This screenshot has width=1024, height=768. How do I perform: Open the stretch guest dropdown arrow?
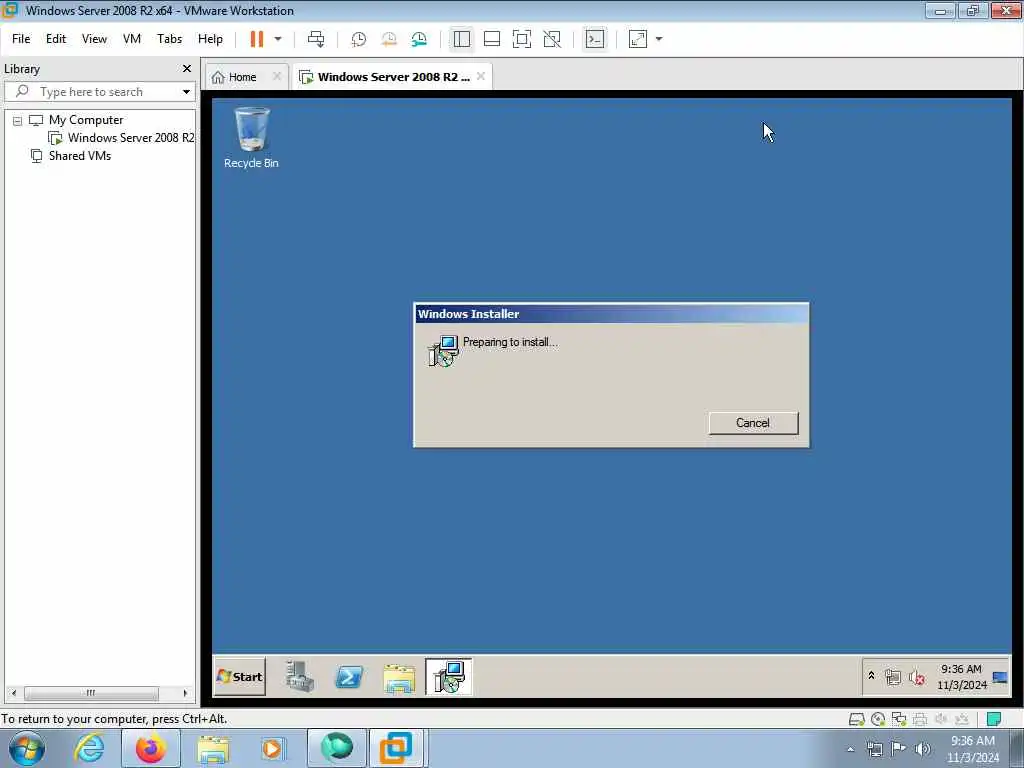point(659,39)
